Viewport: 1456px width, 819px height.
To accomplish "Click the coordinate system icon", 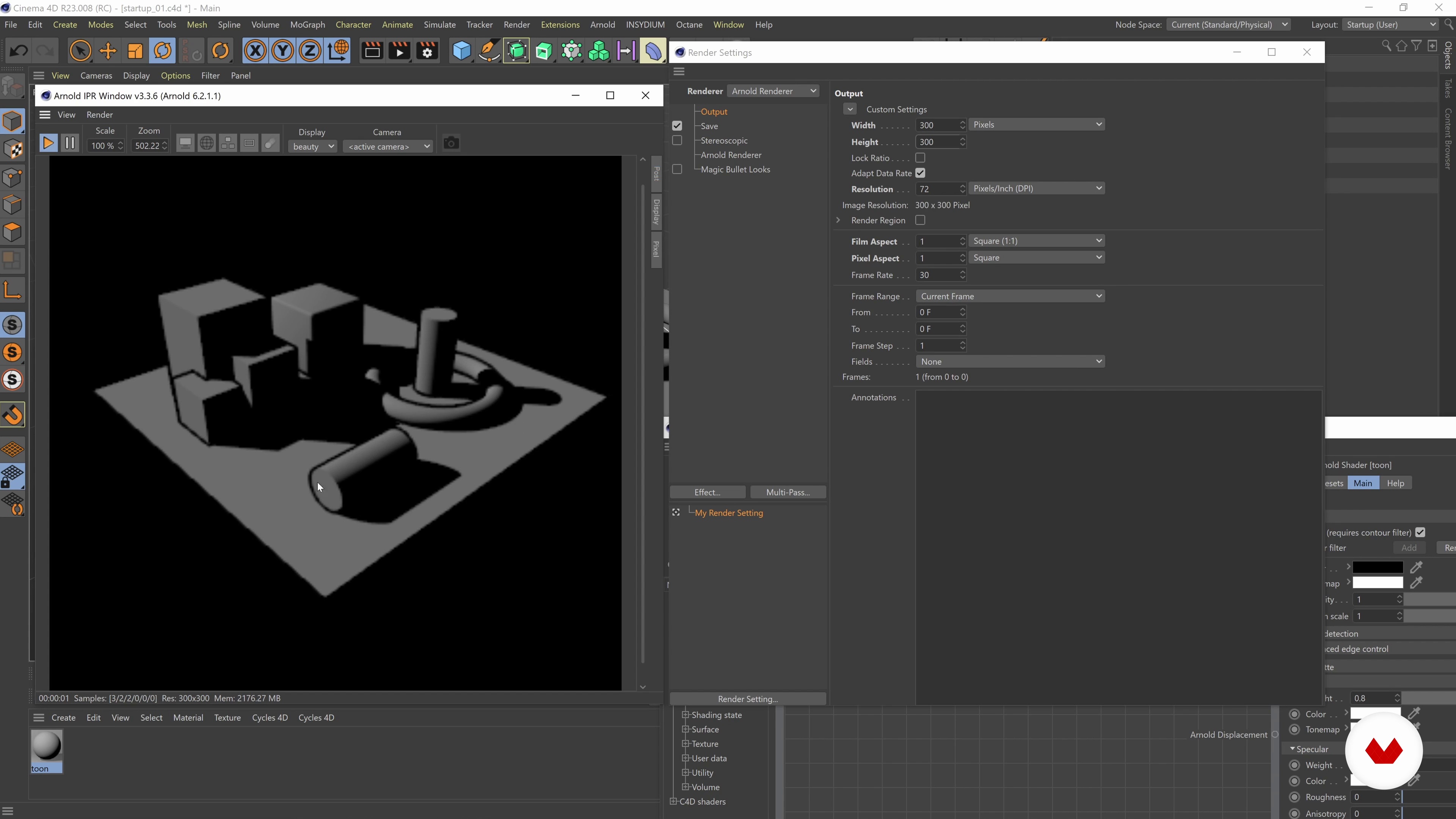I will point(338,51).
